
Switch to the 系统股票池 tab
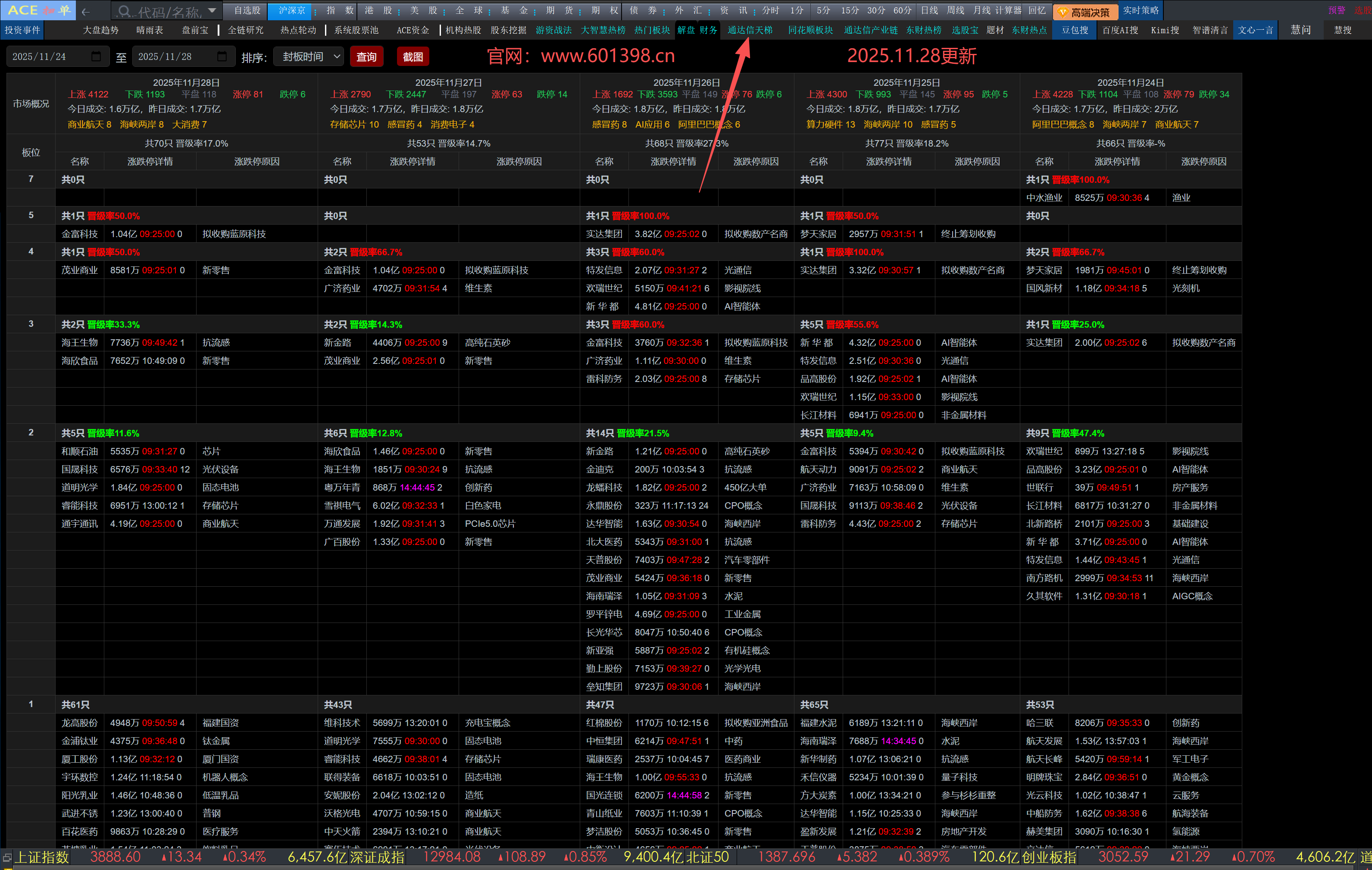(x=356, y=30)
